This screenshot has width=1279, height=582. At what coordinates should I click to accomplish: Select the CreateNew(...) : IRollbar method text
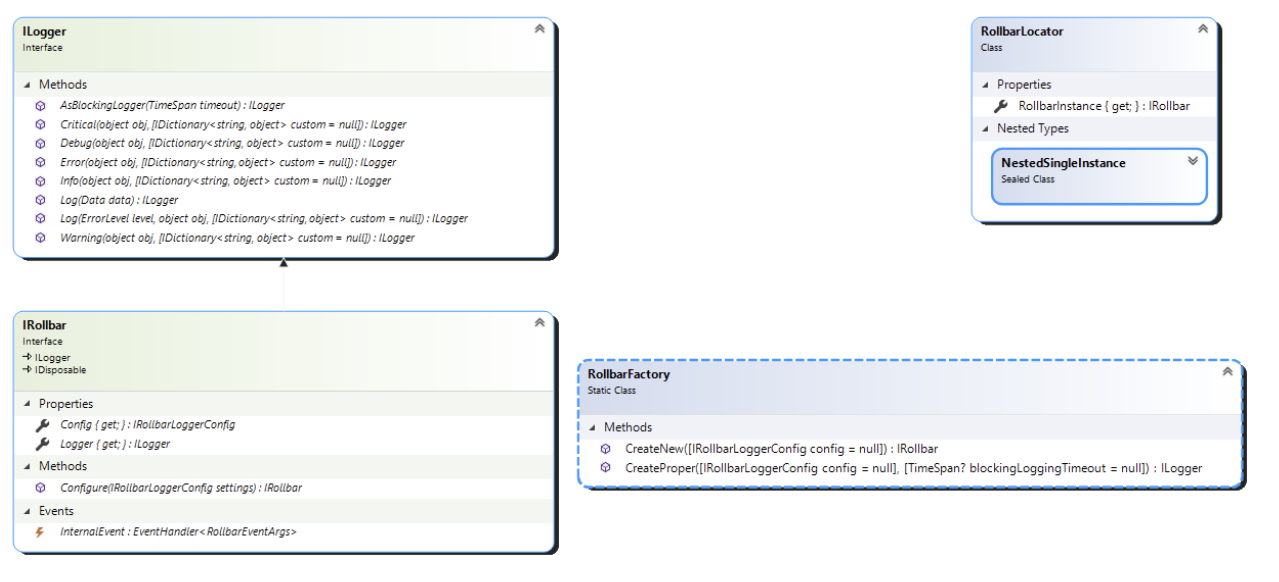[781, 449]
